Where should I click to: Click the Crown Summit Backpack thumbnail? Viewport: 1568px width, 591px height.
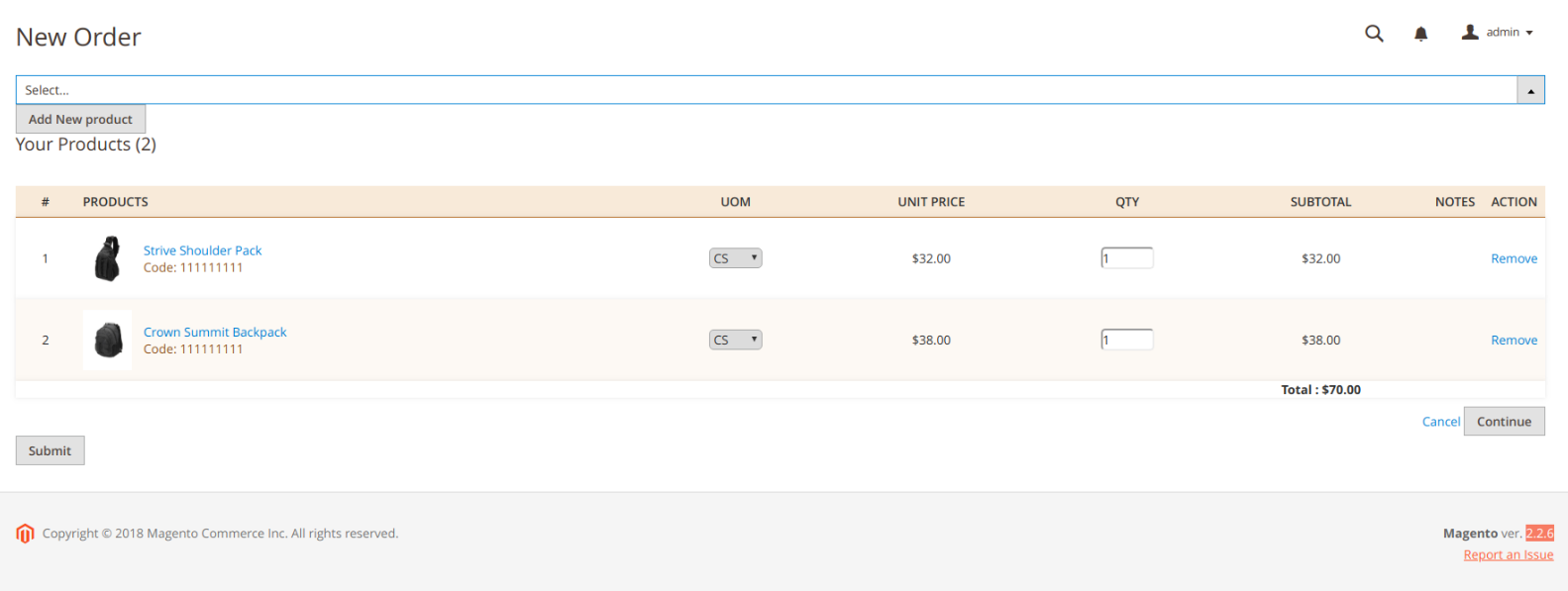coord(107,340)
